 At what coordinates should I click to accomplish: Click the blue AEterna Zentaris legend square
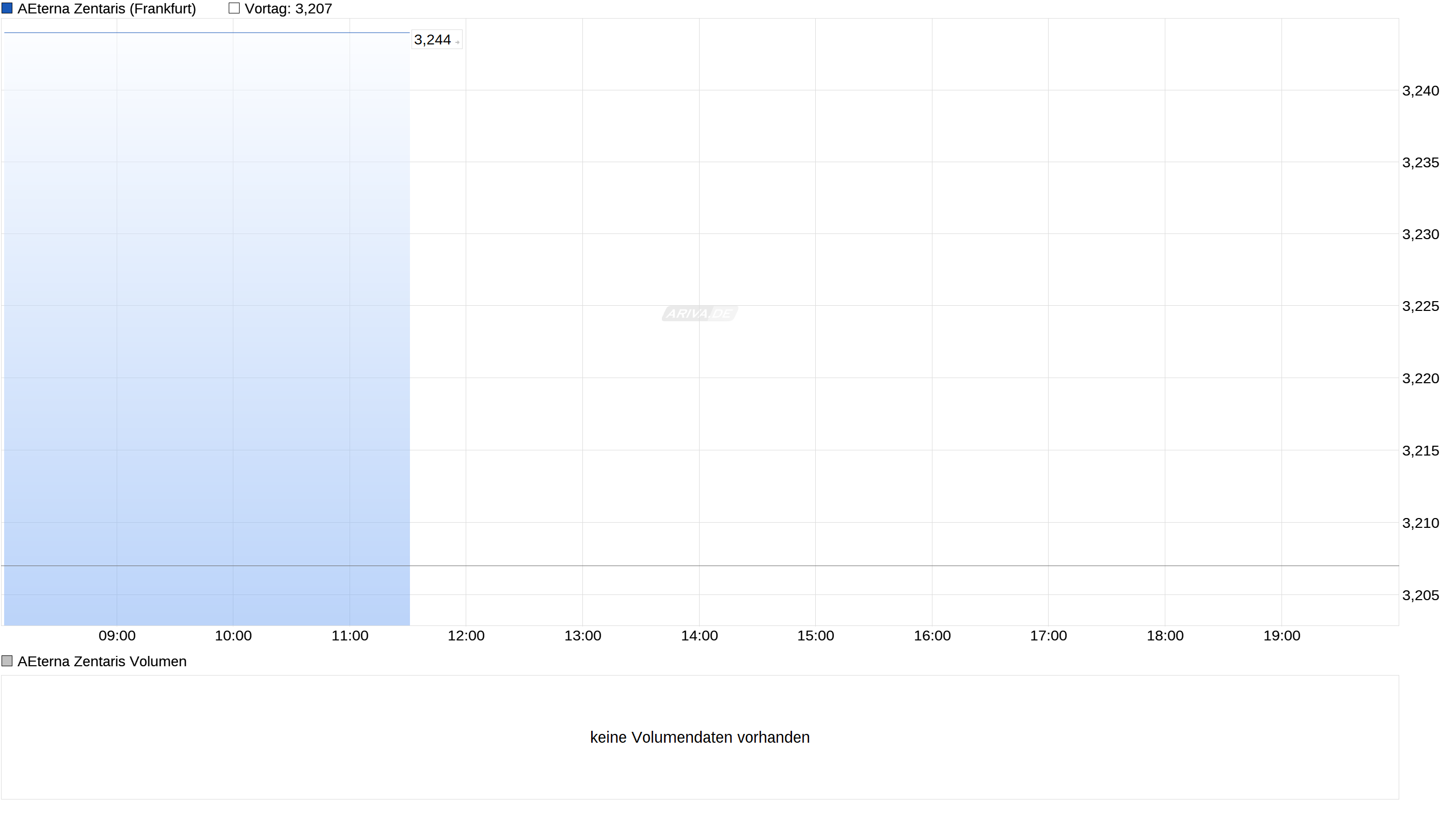coord(7,8)
